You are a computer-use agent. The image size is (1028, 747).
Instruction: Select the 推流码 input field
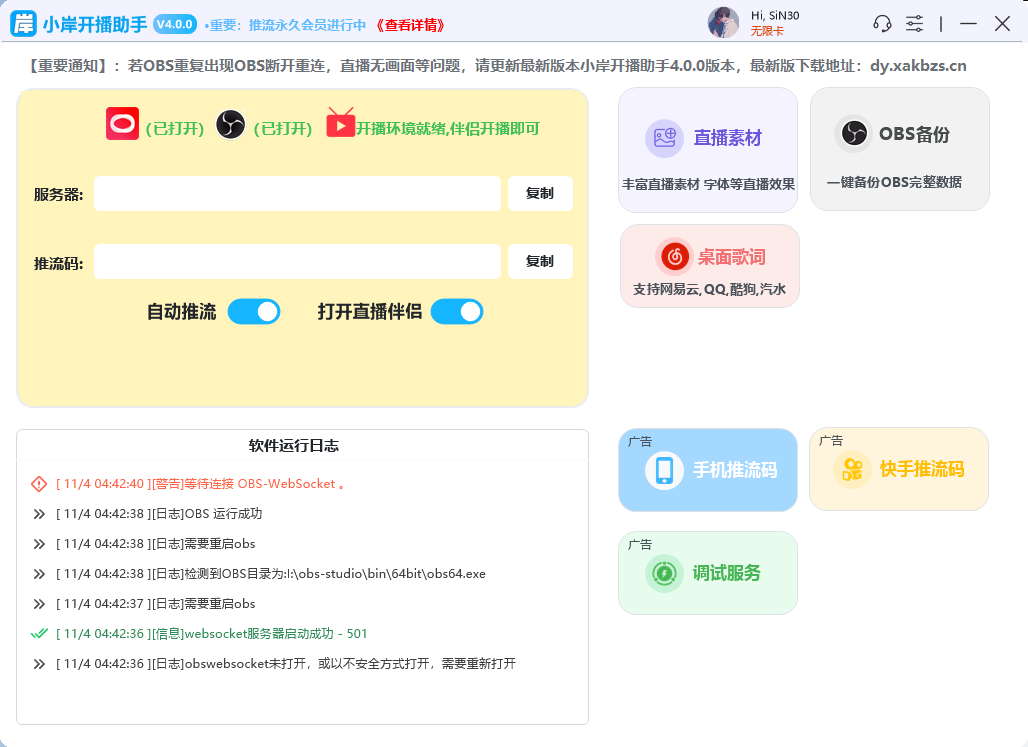click(297, 261)
